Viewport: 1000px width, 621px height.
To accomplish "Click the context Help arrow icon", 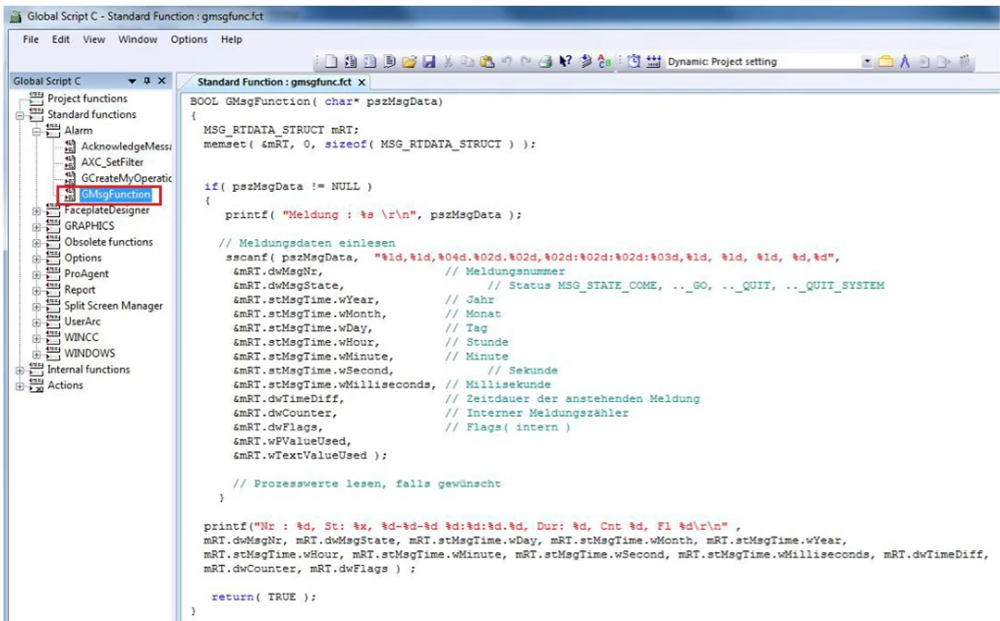I will [565, 62].
